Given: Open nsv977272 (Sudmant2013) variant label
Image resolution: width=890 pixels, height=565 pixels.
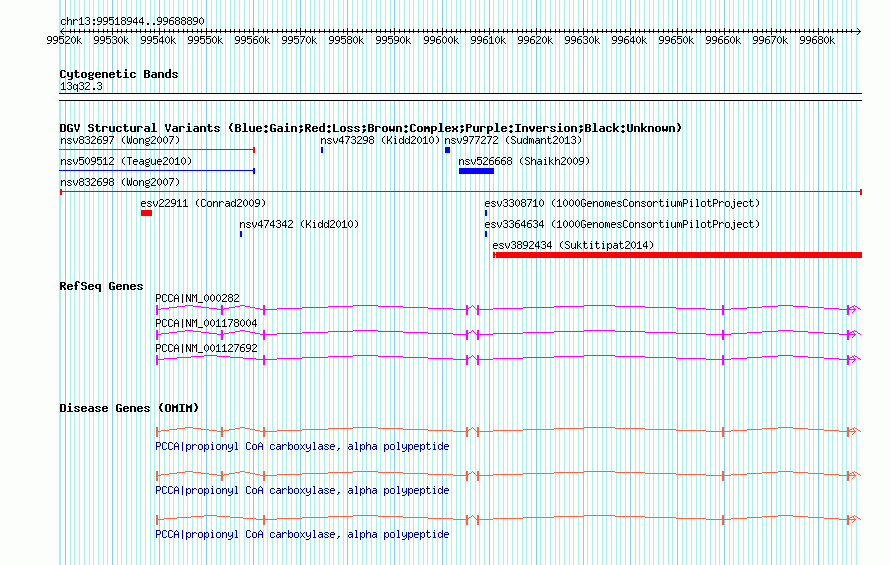Looking at the screenshot, I should coord(513,140).
